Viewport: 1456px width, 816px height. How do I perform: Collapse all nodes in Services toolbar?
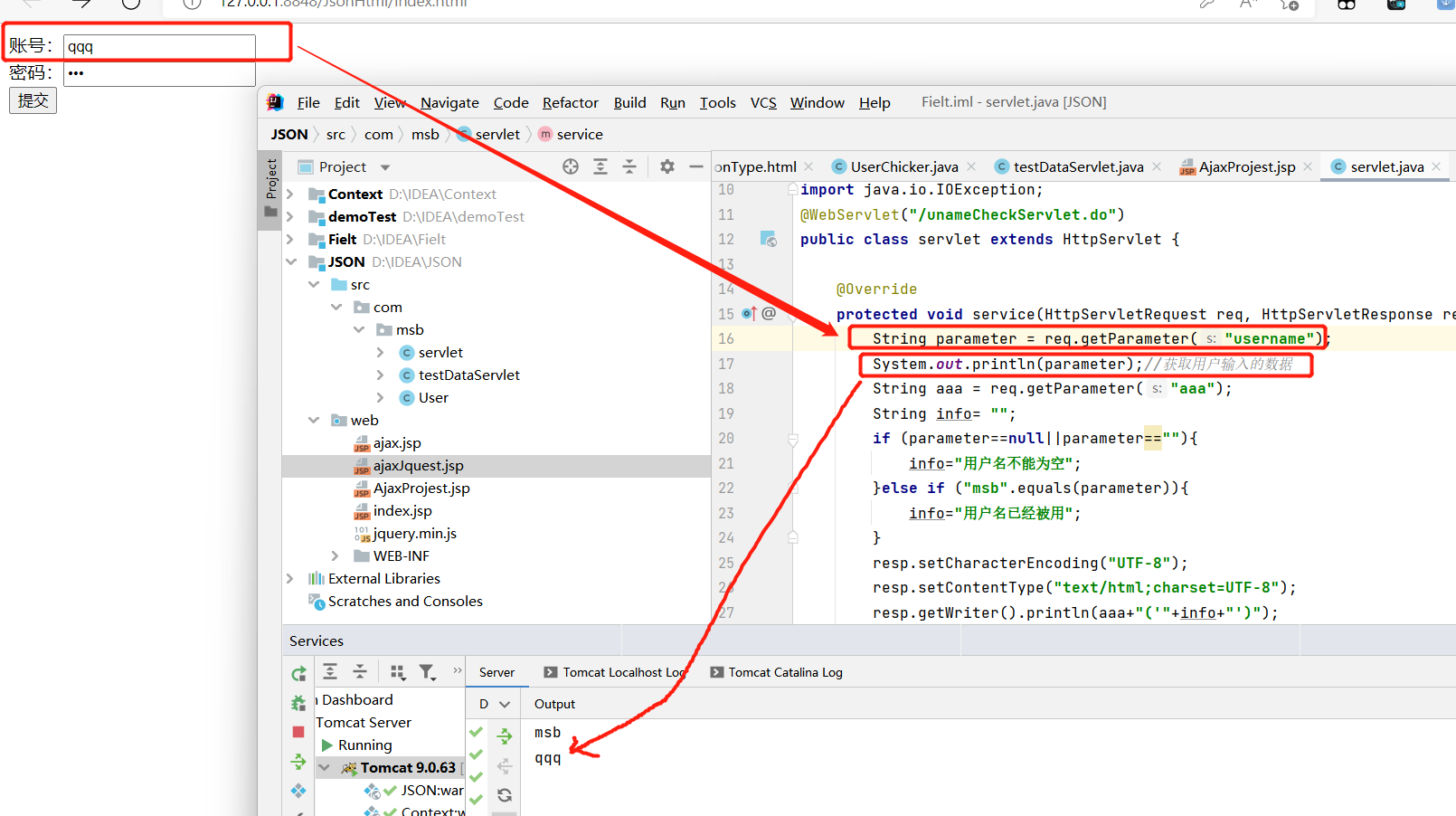[359, 671]
